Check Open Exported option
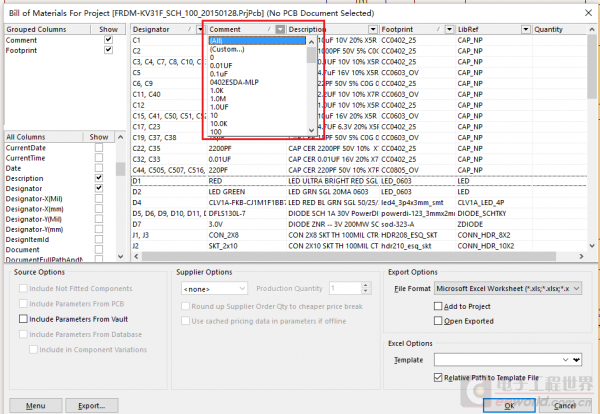600x414 pixels. point(438,321)
